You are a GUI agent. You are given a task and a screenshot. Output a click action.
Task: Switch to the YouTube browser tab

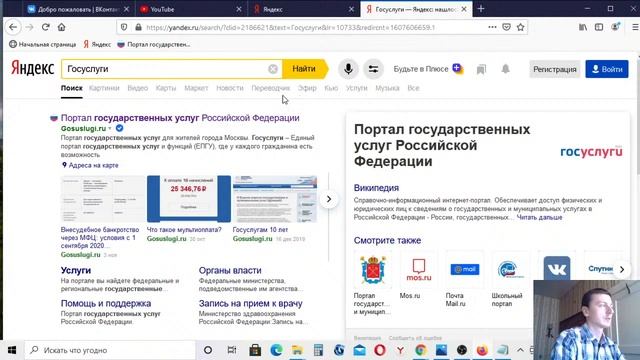[x=191, y=9]
